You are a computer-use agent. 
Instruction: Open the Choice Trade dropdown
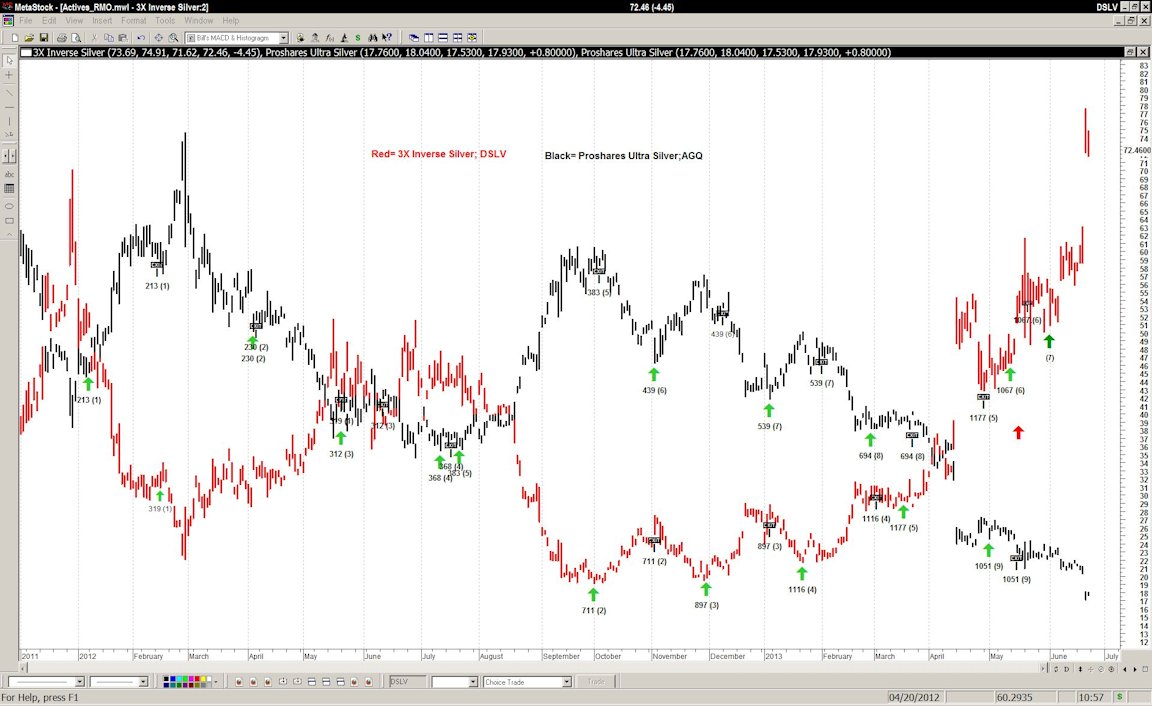coord(566,682)
